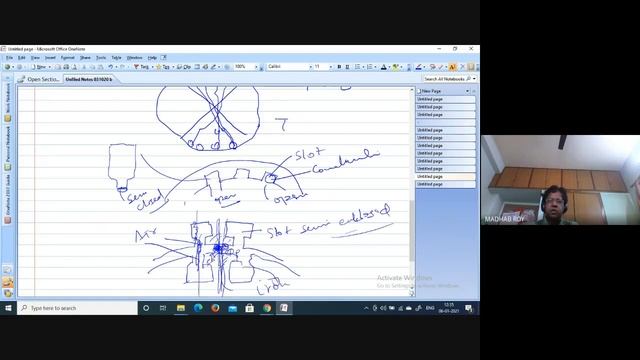Click the Task View icon on the taskbar

163,308
